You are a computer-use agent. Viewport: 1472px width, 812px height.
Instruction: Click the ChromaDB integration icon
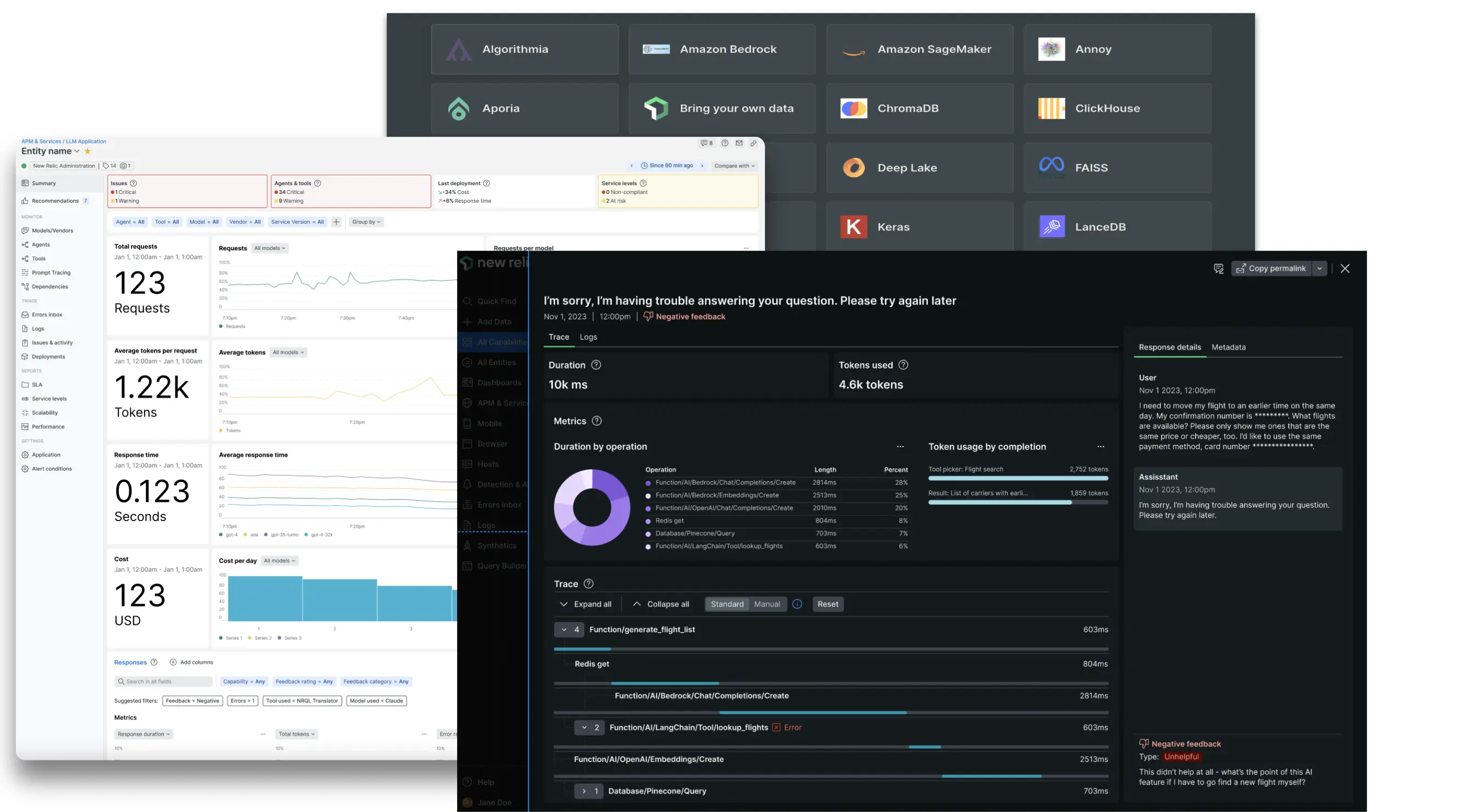point(854,108)
